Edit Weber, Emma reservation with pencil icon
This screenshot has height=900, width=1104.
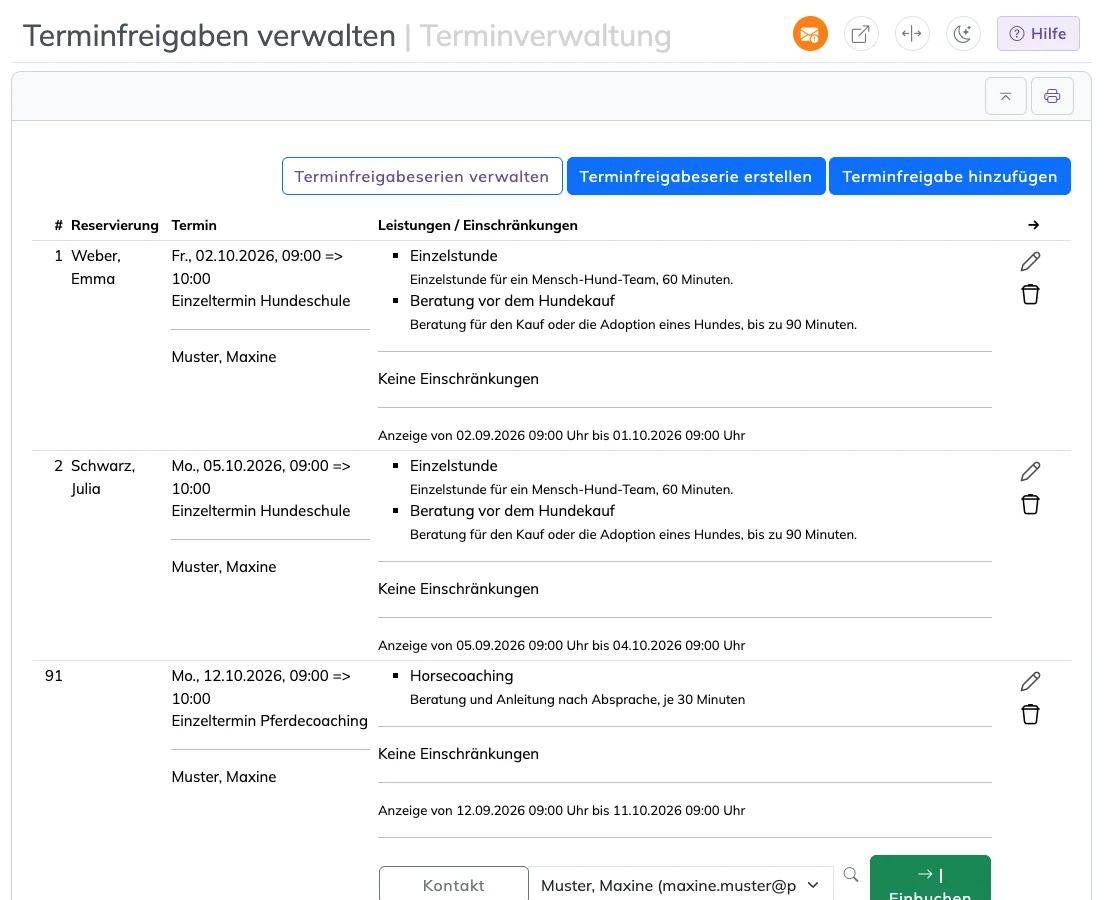pyautogui.click(x=1030, y=261)
